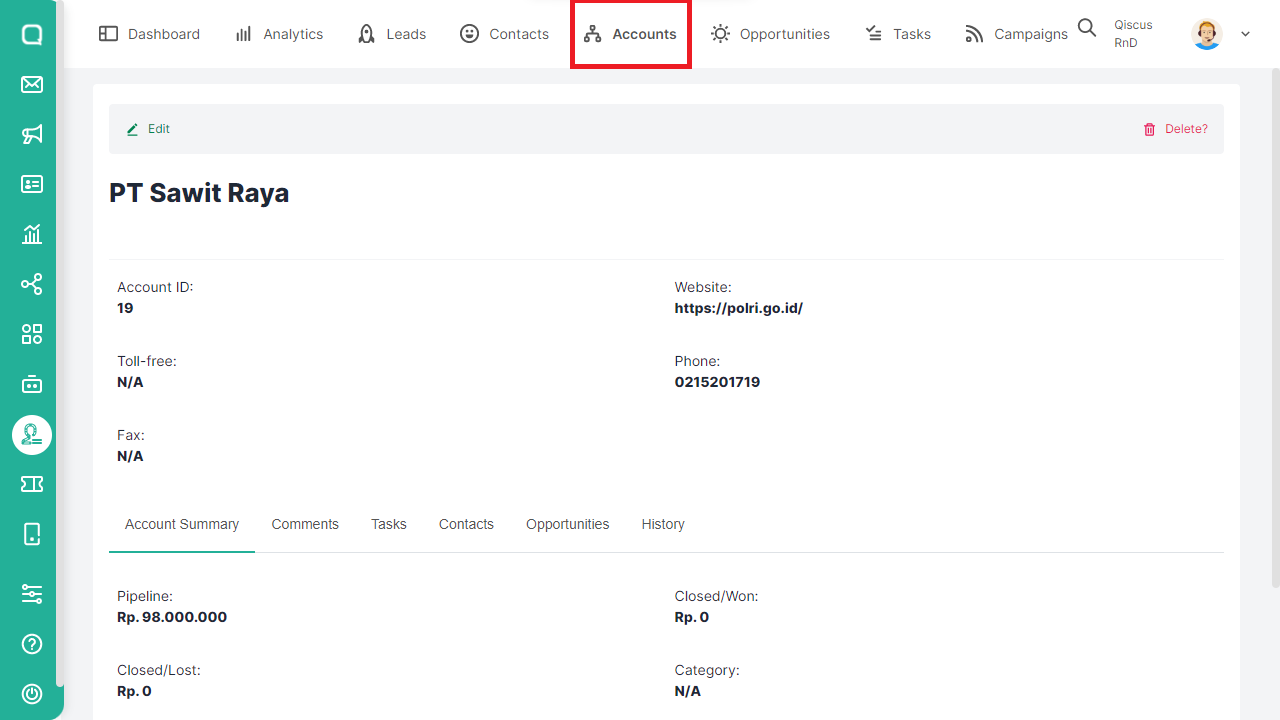Open the sliders settings icon in sidebar
Screen dimensions: 1280x720
click(x=32, y=594)
